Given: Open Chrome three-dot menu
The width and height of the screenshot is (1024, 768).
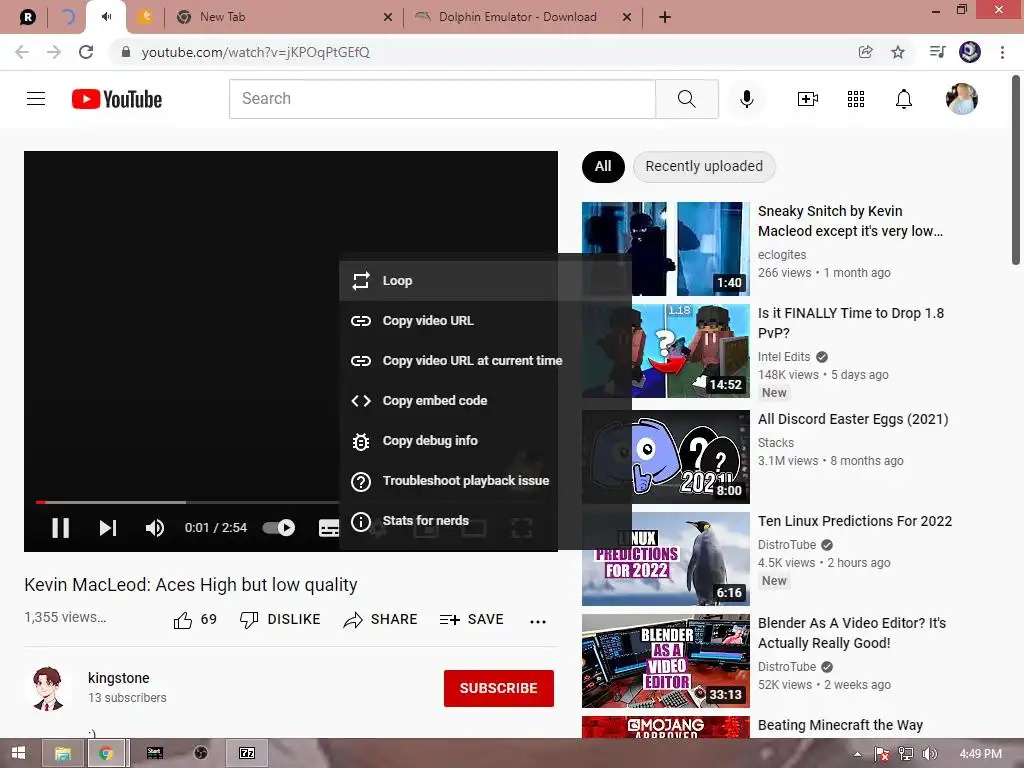Looking at the screenshot, I should (1002, 52).
